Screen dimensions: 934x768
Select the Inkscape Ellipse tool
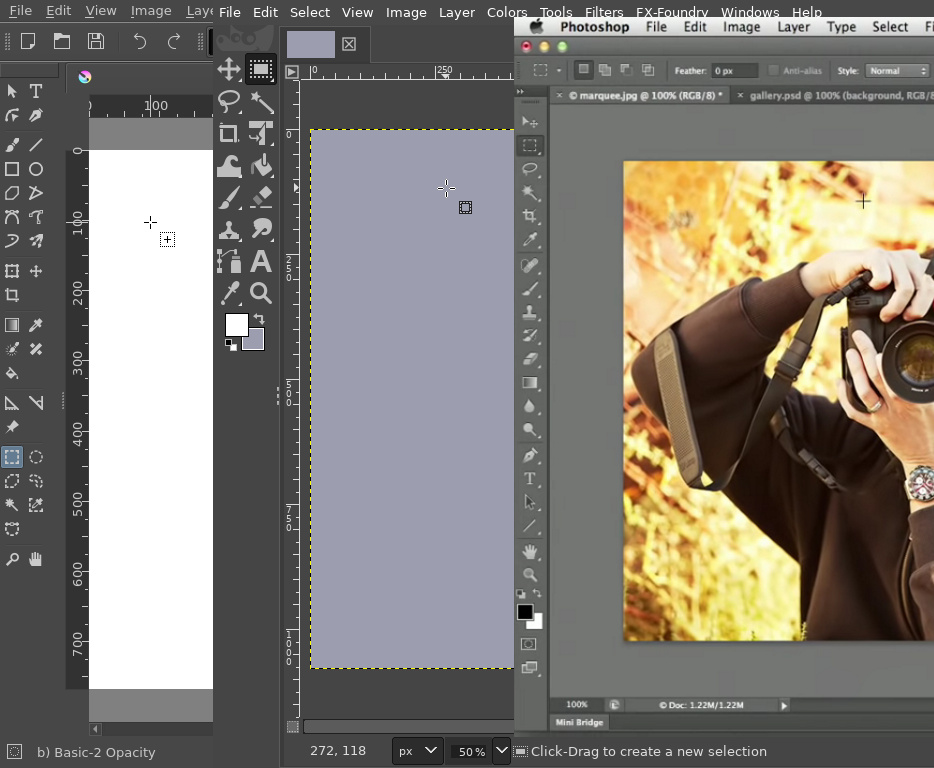(x=36, y=169)
